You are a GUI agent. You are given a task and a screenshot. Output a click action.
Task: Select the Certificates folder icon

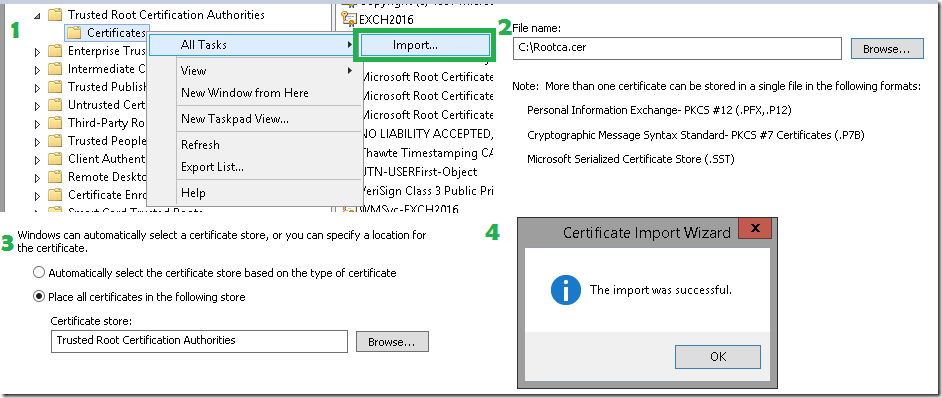coord(74,32)
